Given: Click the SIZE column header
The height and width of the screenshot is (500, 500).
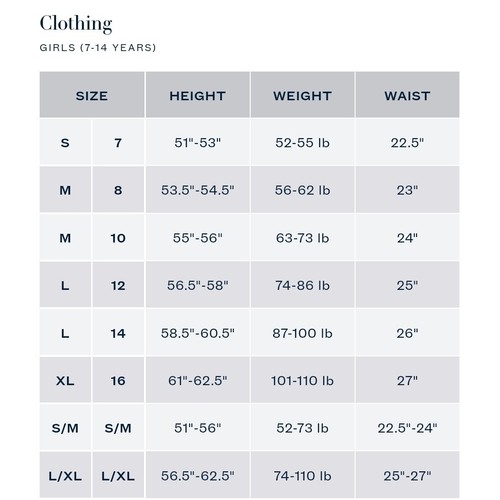Looking at the screenshot, I should 92,95.
